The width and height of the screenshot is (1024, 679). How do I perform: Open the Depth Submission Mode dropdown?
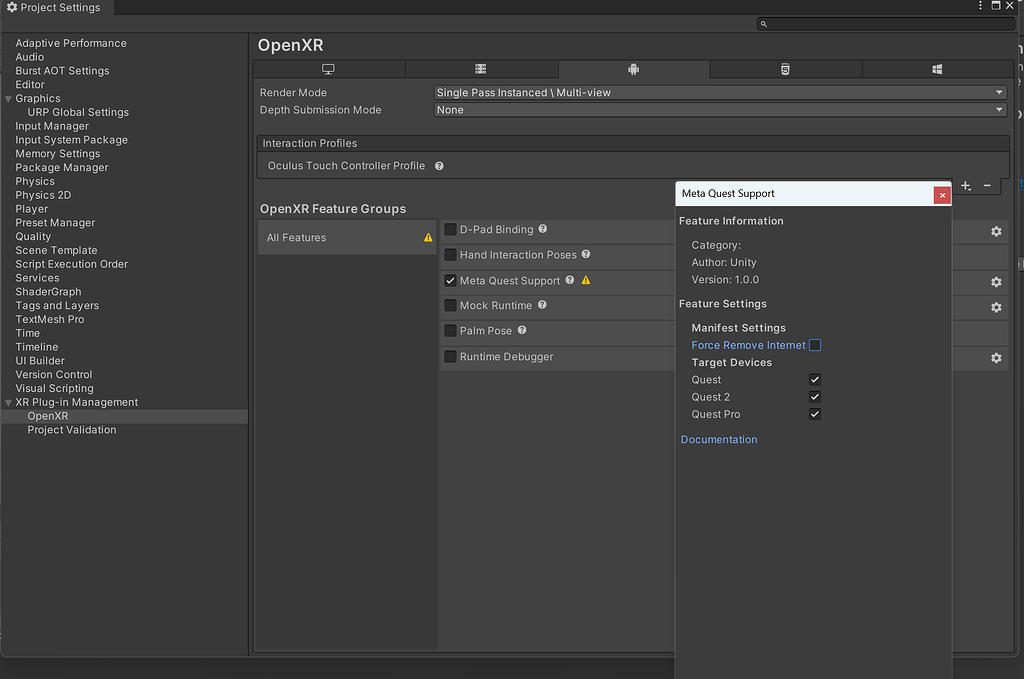pos(719,110)
